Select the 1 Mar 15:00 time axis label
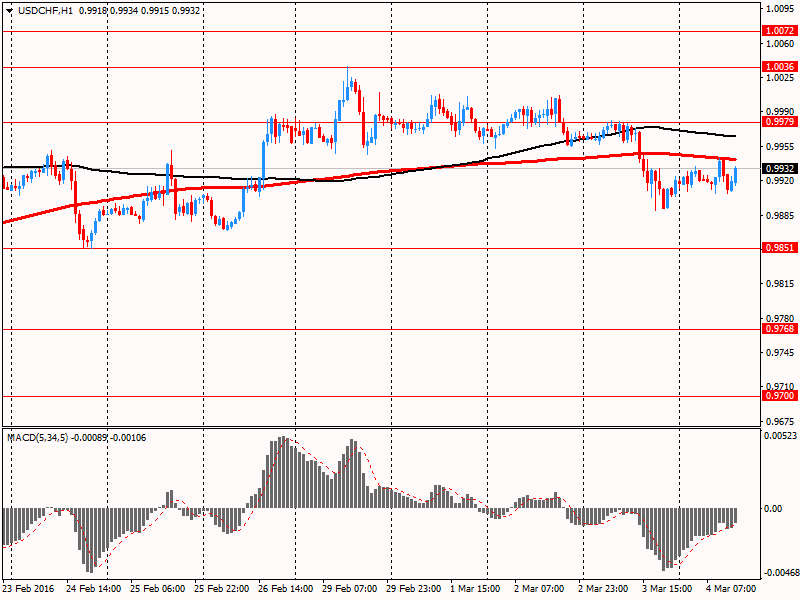Image resolution: width=800 pixels, height=600 pixels. click(476, 589)
